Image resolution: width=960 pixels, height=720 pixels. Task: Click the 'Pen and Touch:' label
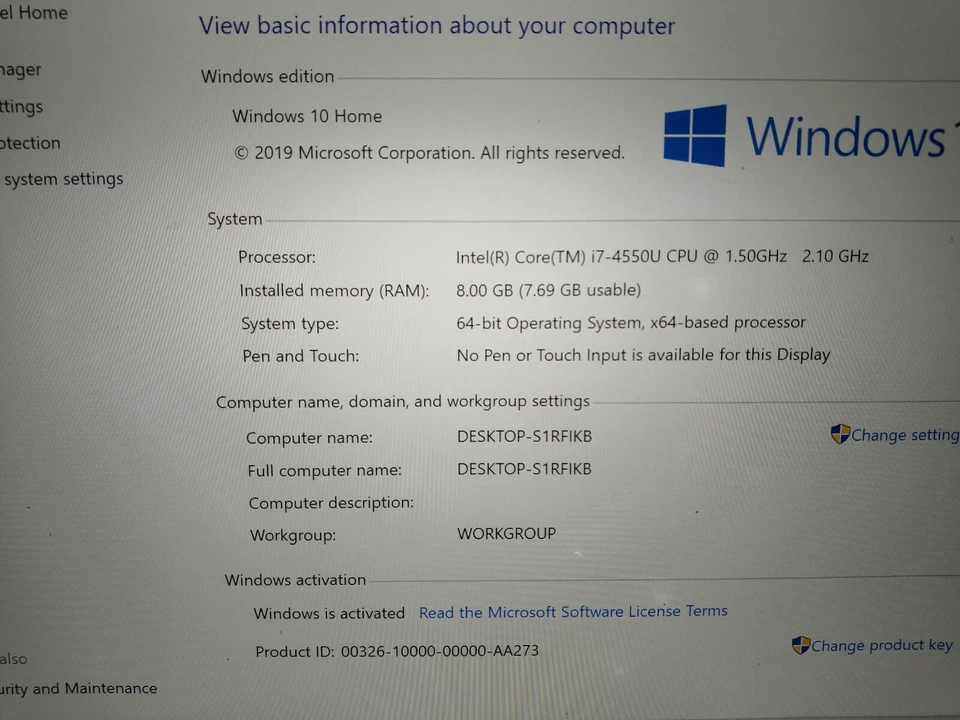point(301,356)
